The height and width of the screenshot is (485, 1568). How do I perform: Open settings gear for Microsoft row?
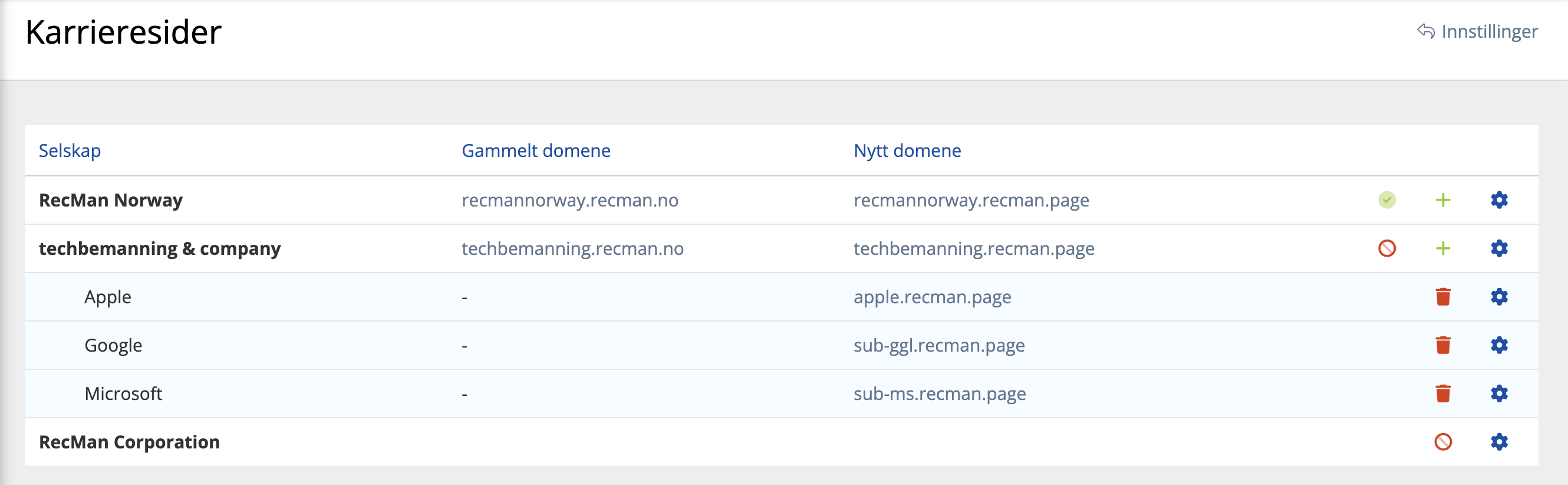[x=1498, y=394]
